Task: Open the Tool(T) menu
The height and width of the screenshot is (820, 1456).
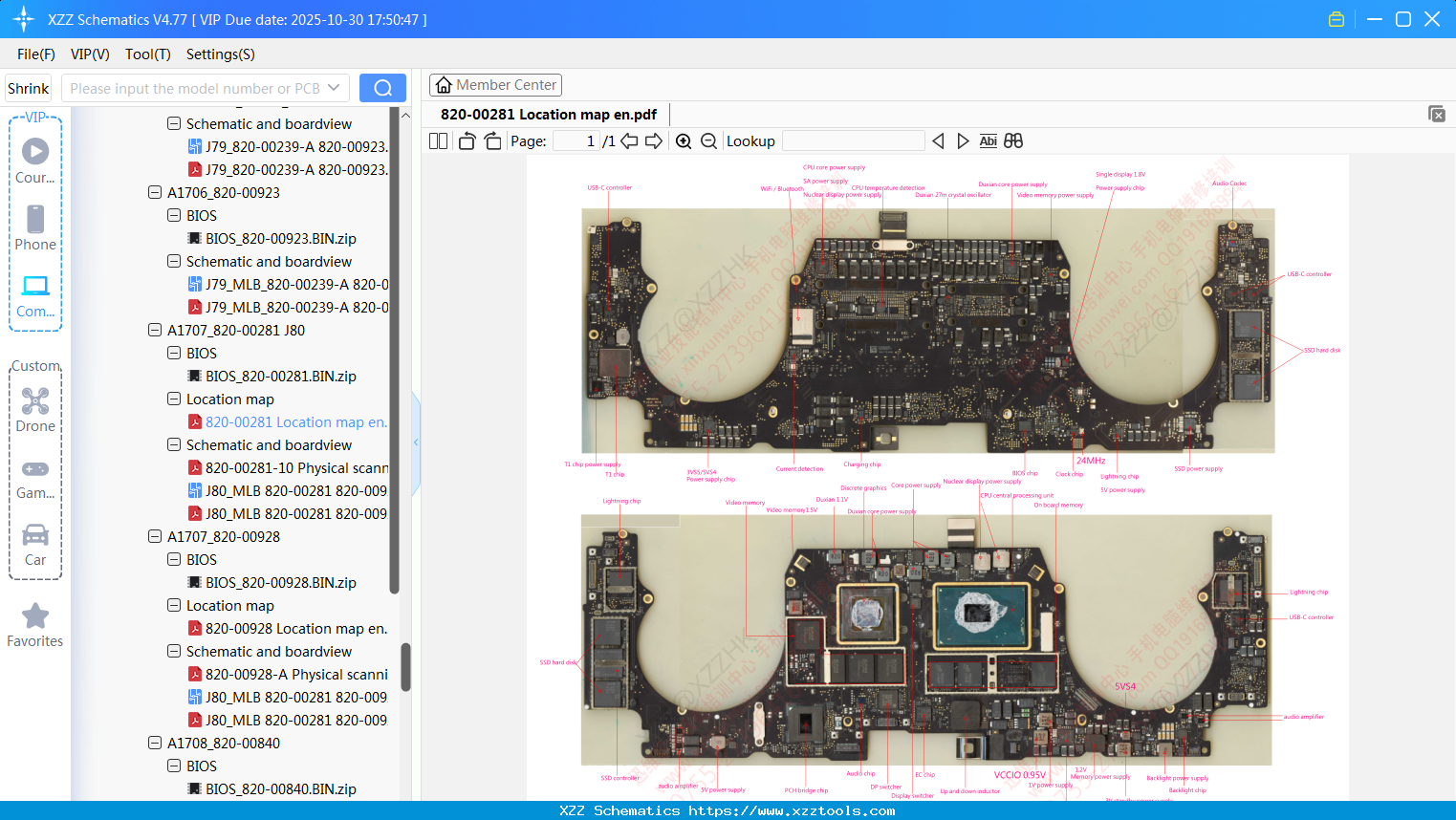Action: (147, 54)
